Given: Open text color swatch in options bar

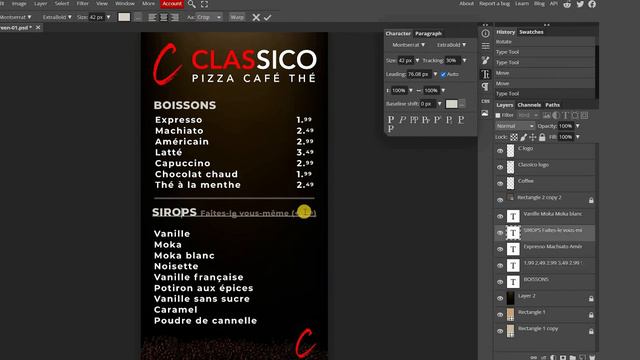Looking at the screenshot, I should tap(124, 17).
